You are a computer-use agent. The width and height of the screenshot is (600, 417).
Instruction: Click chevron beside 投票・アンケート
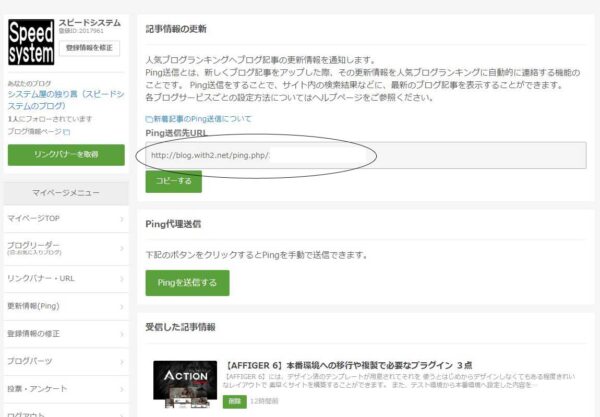[x=122, y=389]
